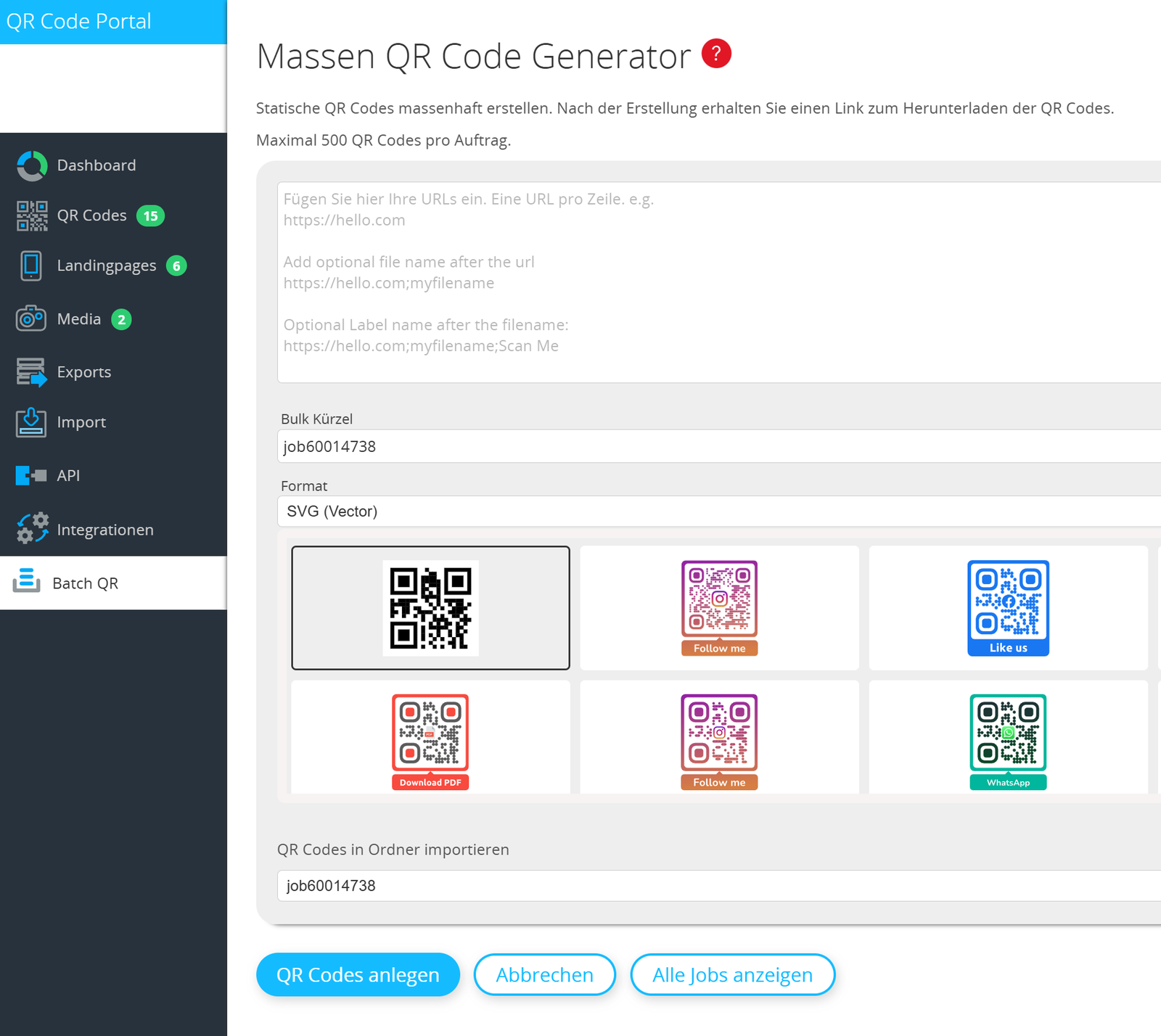Open the Exports section
Viewport: 1161px width, 1036px height.
[x=83, y=371]
